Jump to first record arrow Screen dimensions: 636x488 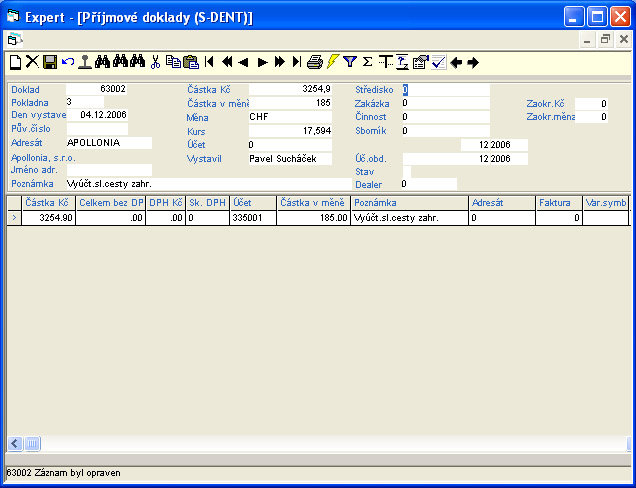[209, 62]
